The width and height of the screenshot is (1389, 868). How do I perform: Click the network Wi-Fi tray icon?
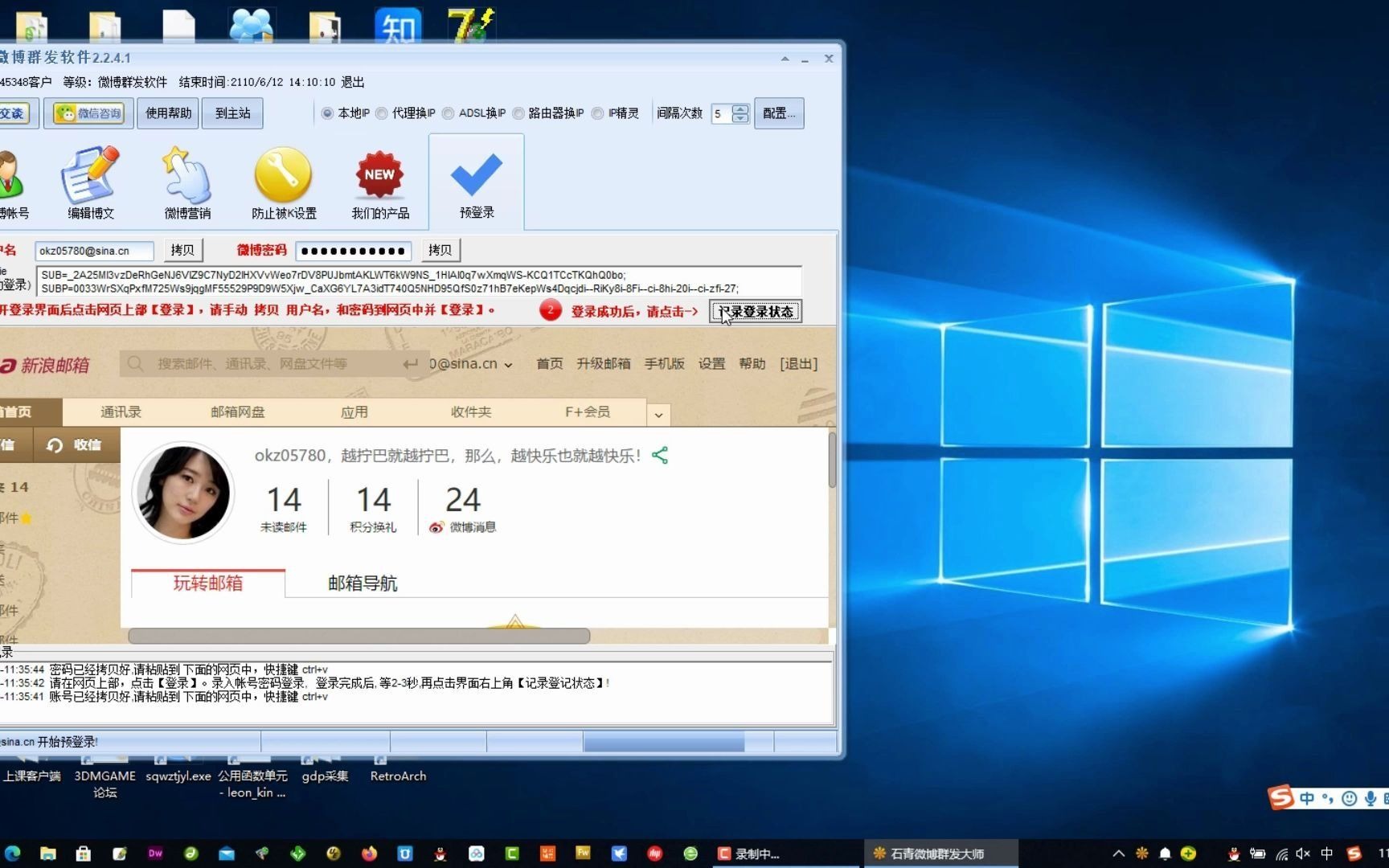[1281, 854]
